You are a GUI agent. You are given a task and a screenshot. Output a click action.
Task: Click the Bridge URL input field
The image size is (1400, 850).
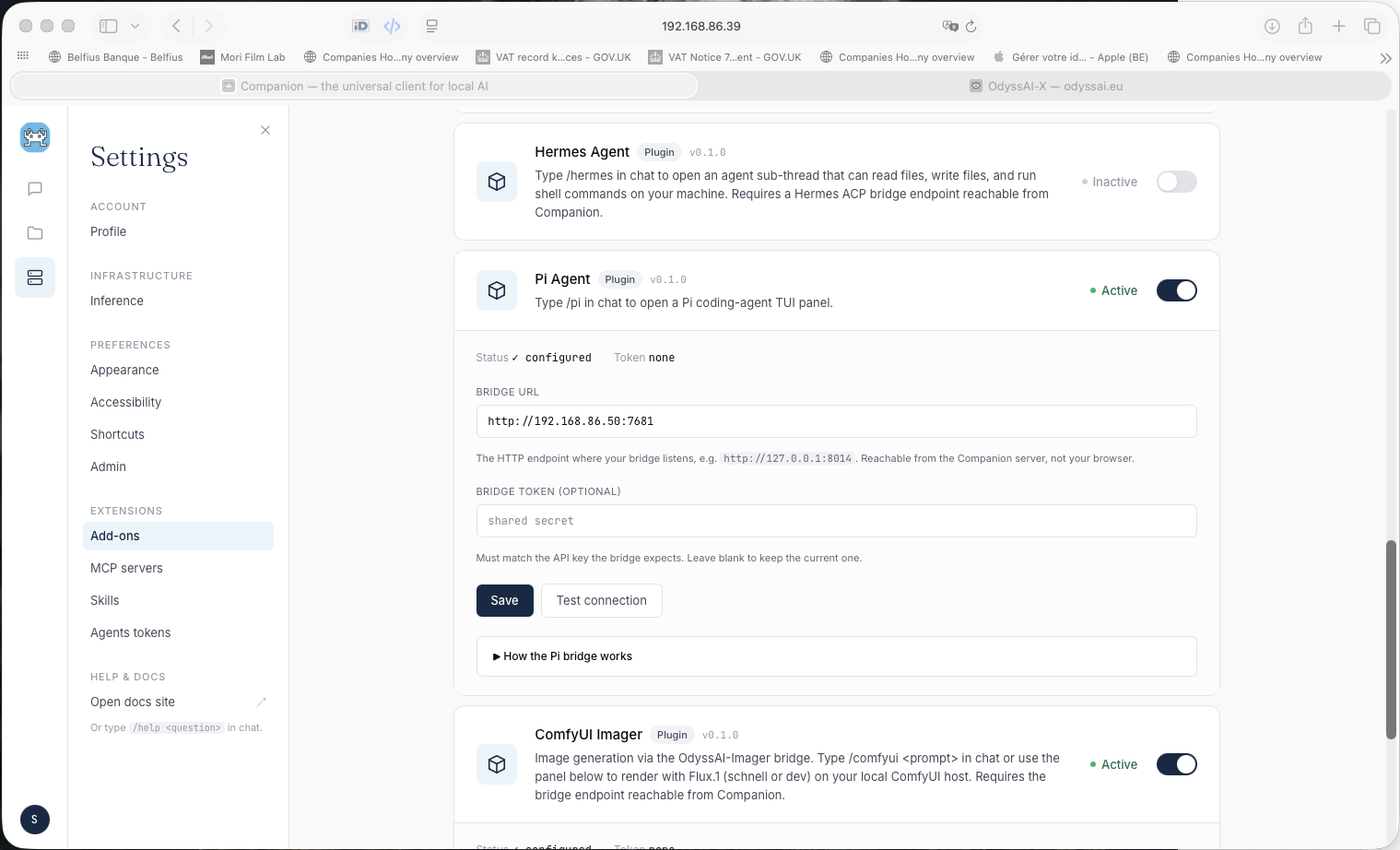coord(837,421)
